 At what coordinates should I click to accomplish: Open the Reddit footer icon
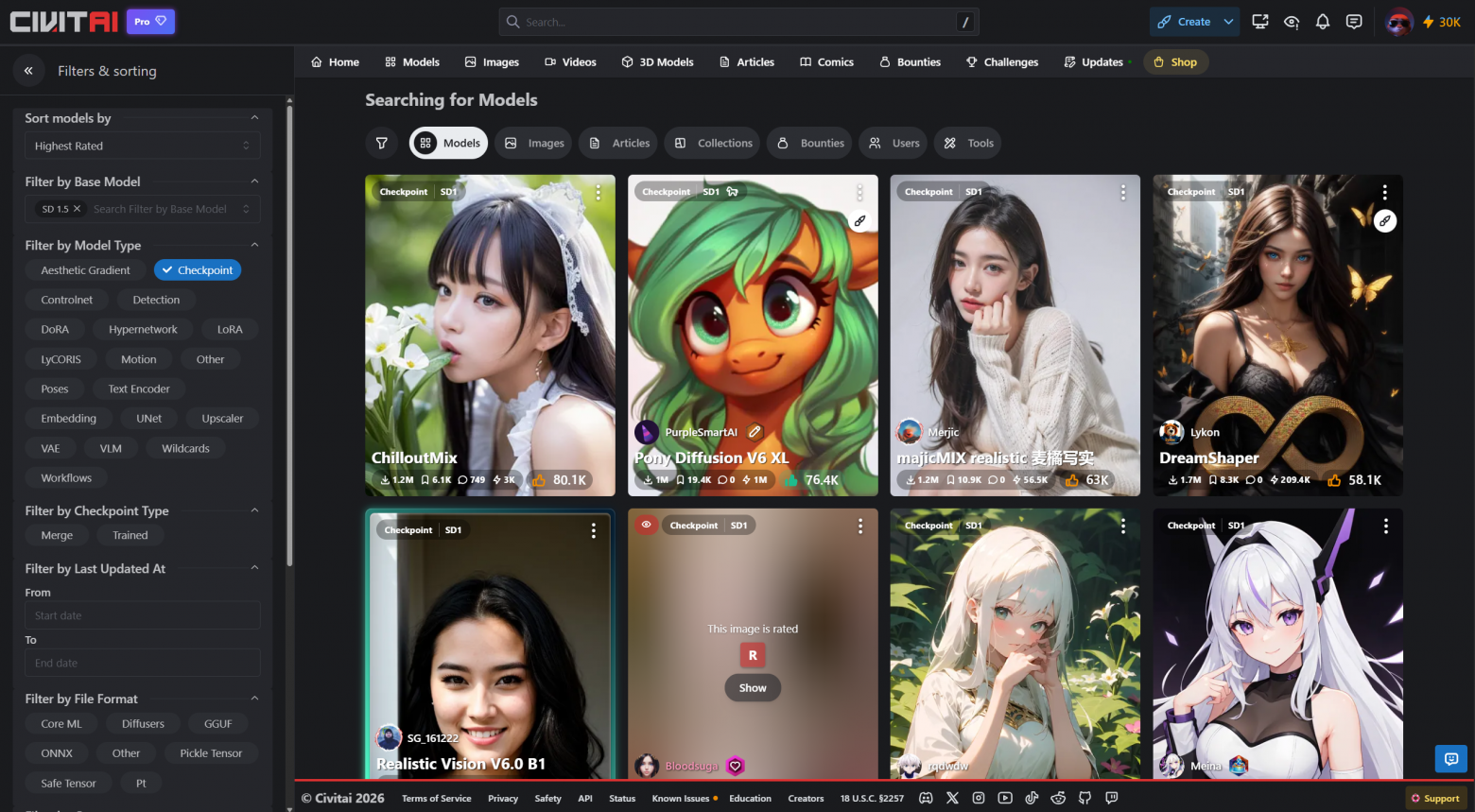(1058, 798)
